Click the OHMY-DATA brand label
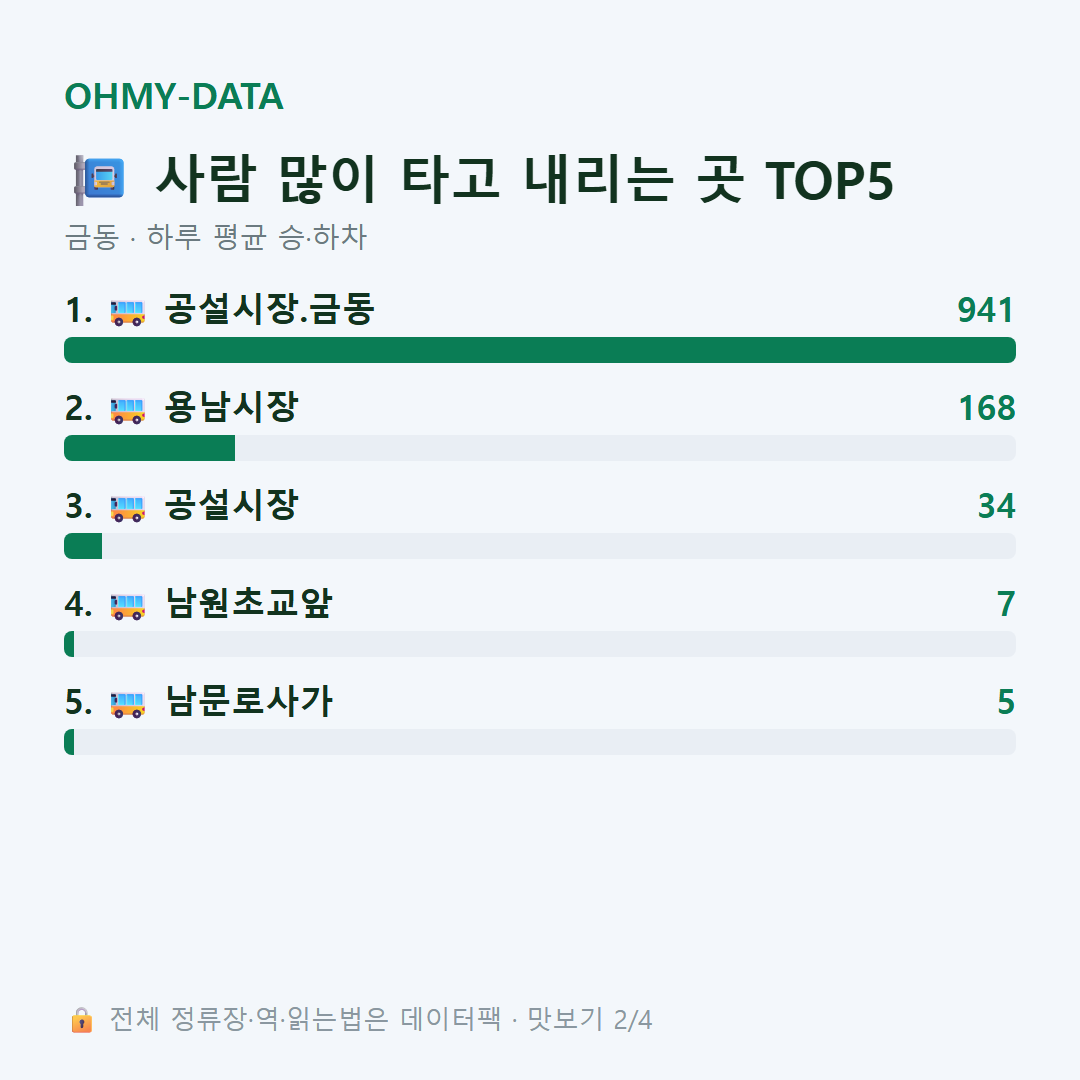Viewport: 1080px width, 1080px height. click(174, 96)
